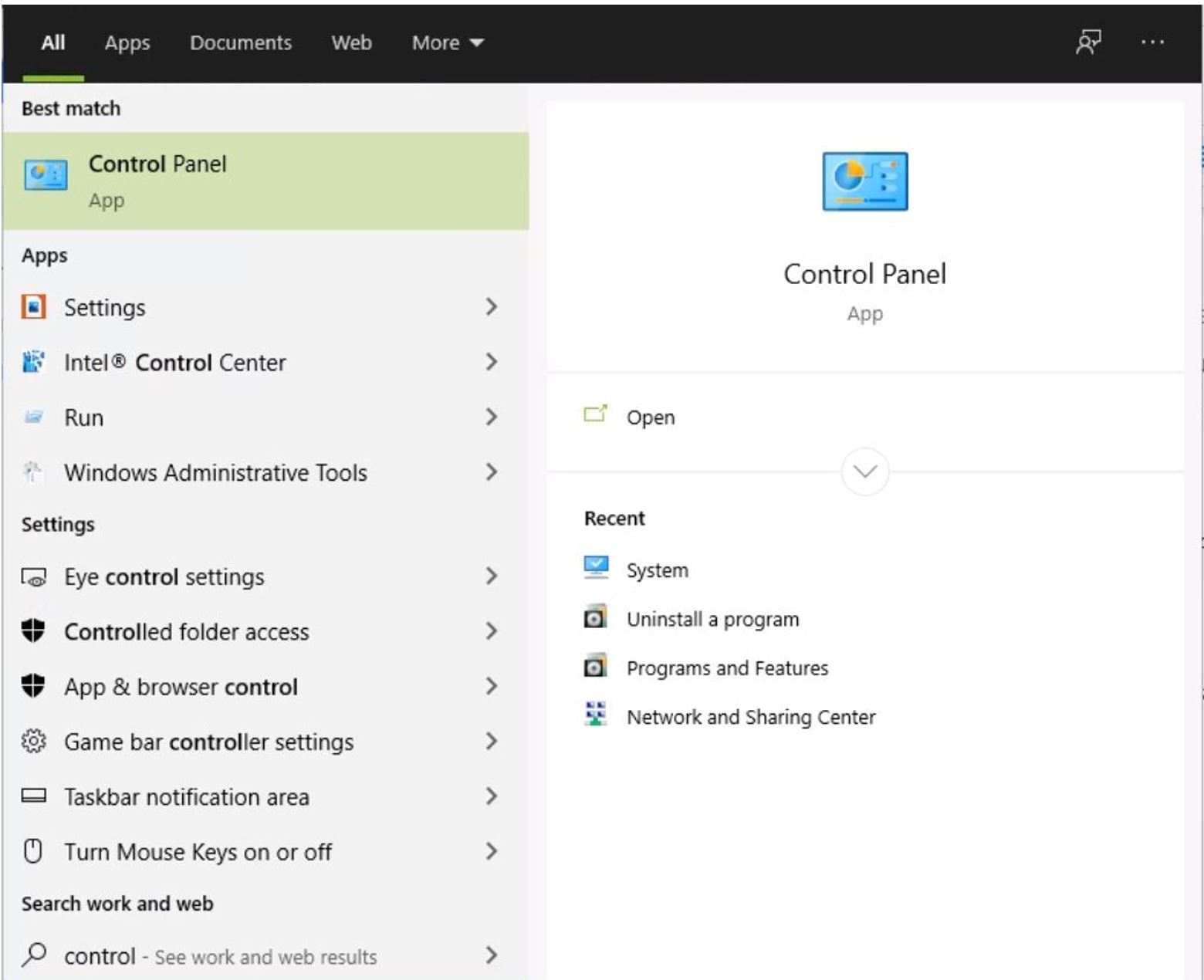Expand the Windows Administrative Tools arrow

[492, 472]
